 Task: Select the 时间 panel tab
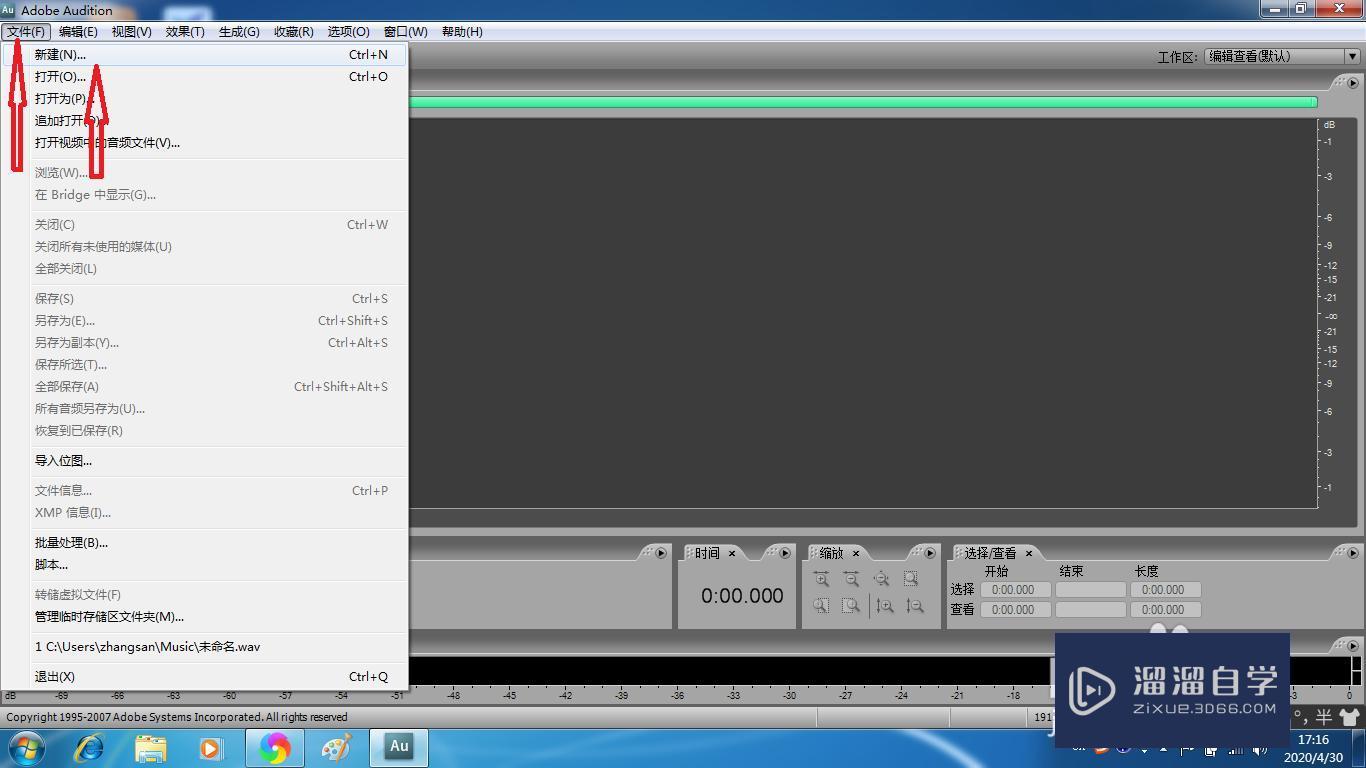[707, 553]
